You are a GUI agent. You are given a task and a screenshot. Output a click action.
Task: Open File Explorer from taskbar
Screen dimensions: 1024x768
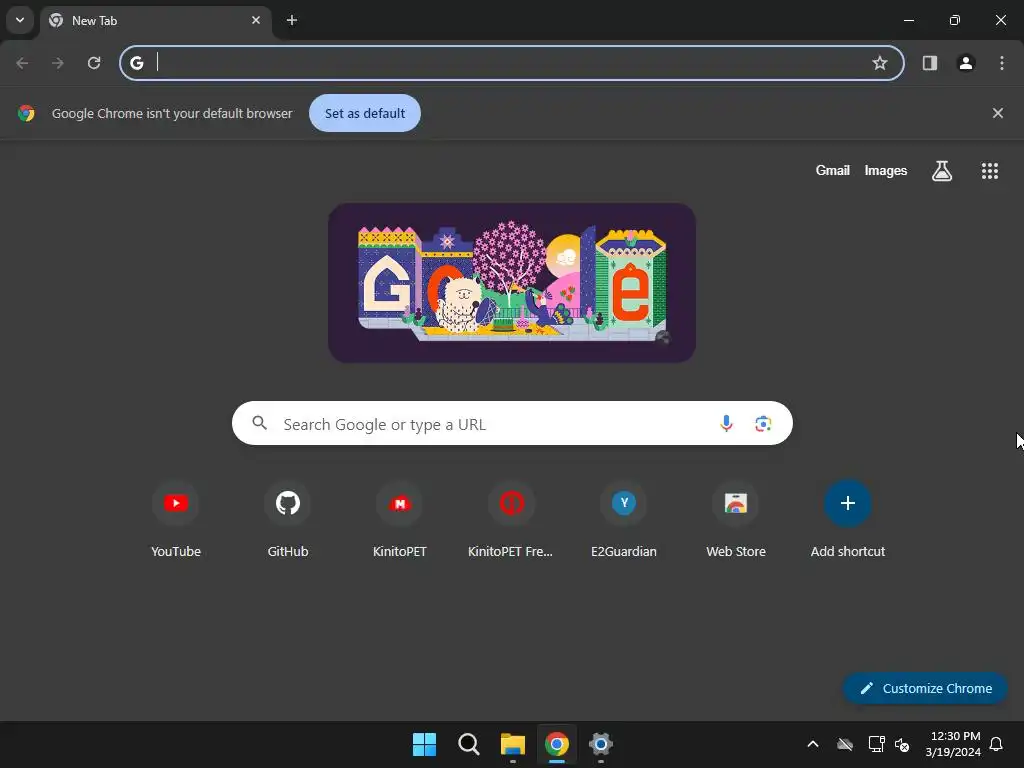point(513,744)
